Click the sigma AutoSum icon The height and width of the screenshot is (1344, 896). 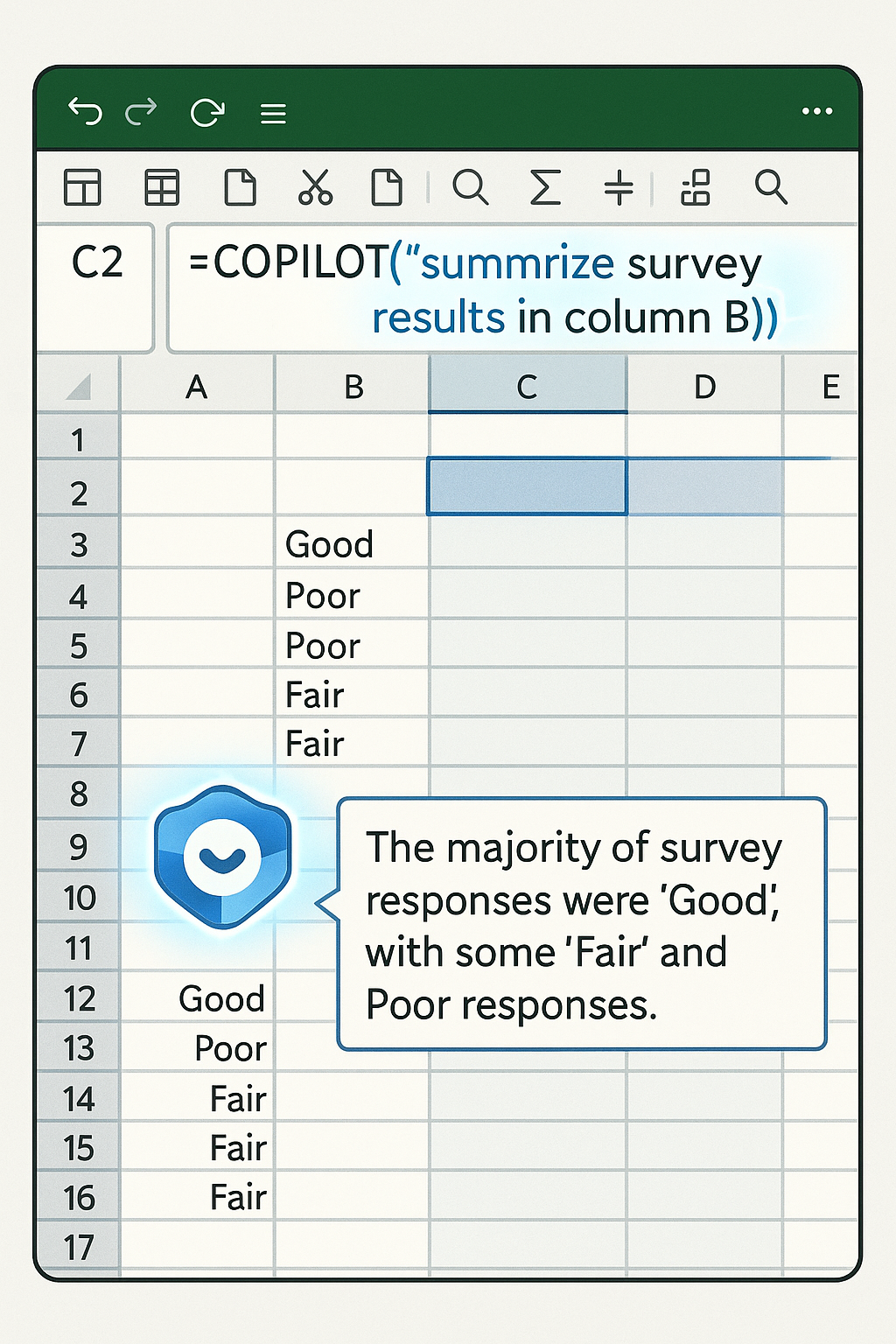pyautogui.click(x=545, y=187)
